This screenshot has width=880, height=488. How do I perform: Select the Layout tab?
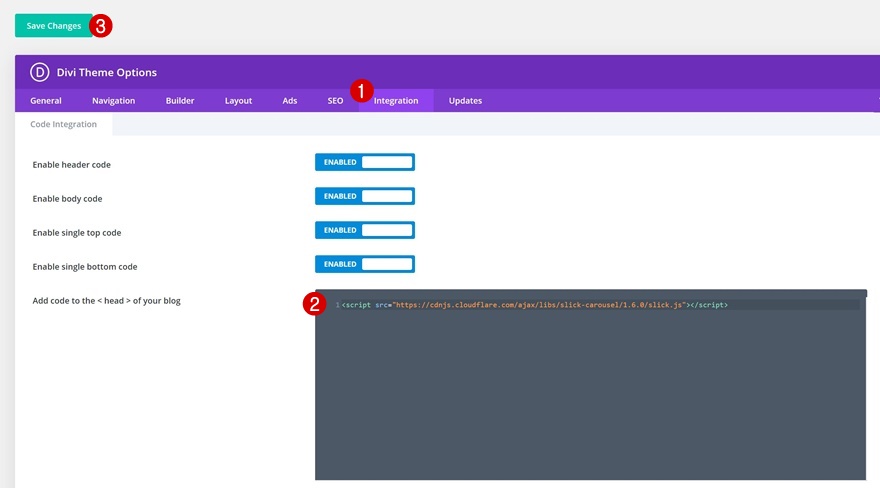pos(239,100)
